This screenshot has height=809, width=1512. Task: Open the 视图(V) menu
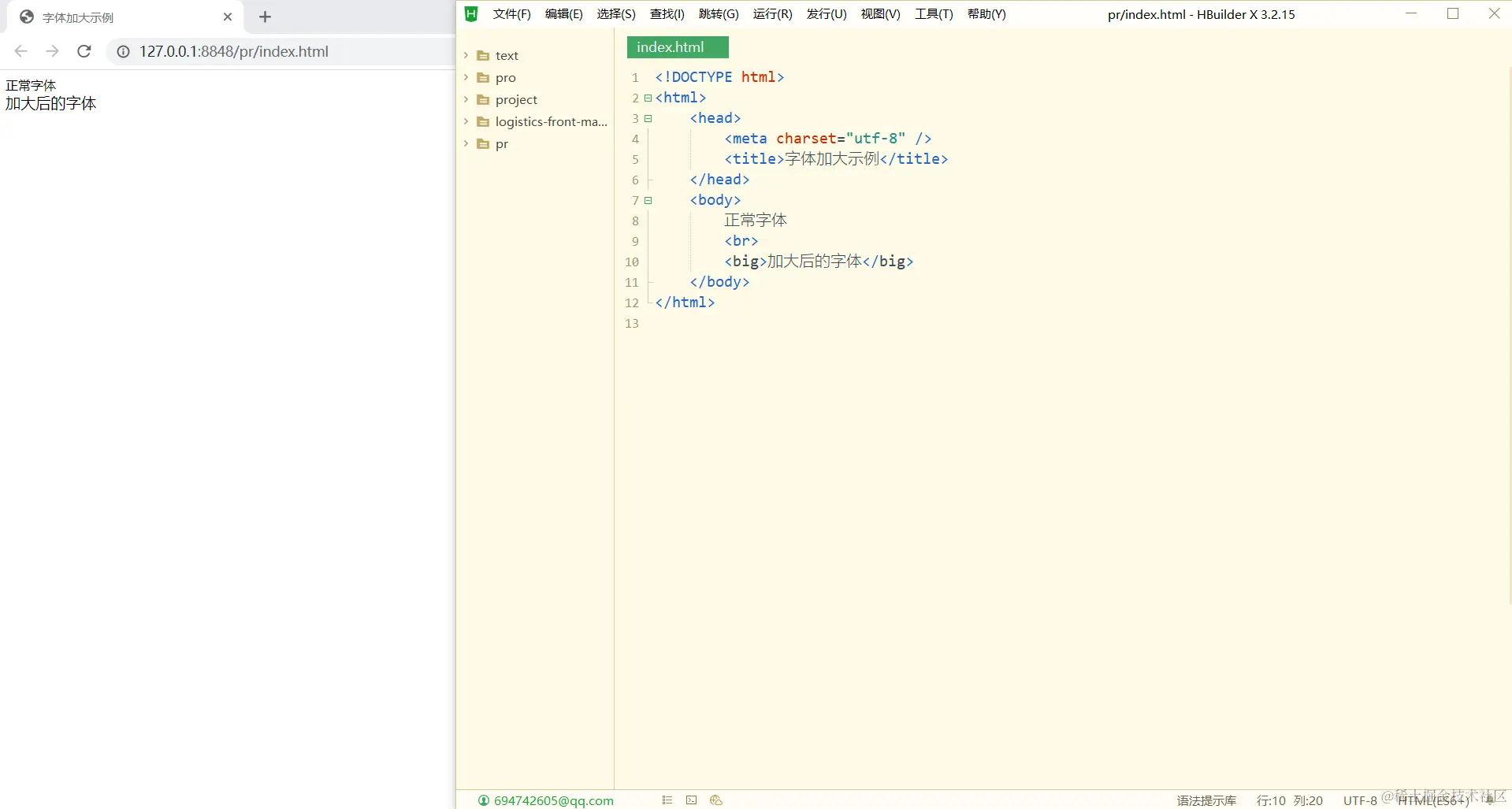tap(881, 14)
